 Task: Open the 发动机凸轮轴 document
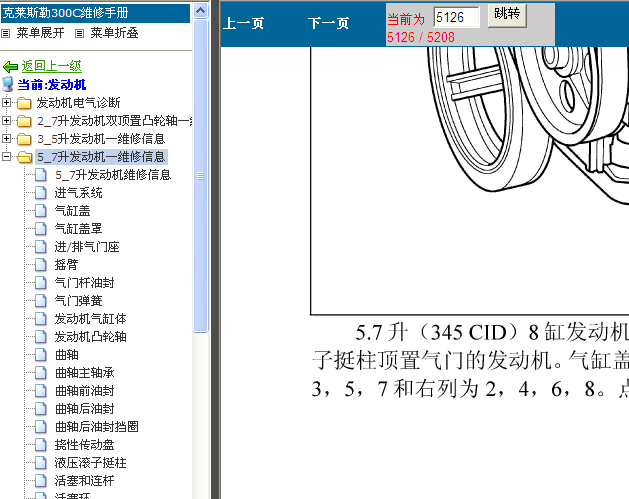[91, 337]
